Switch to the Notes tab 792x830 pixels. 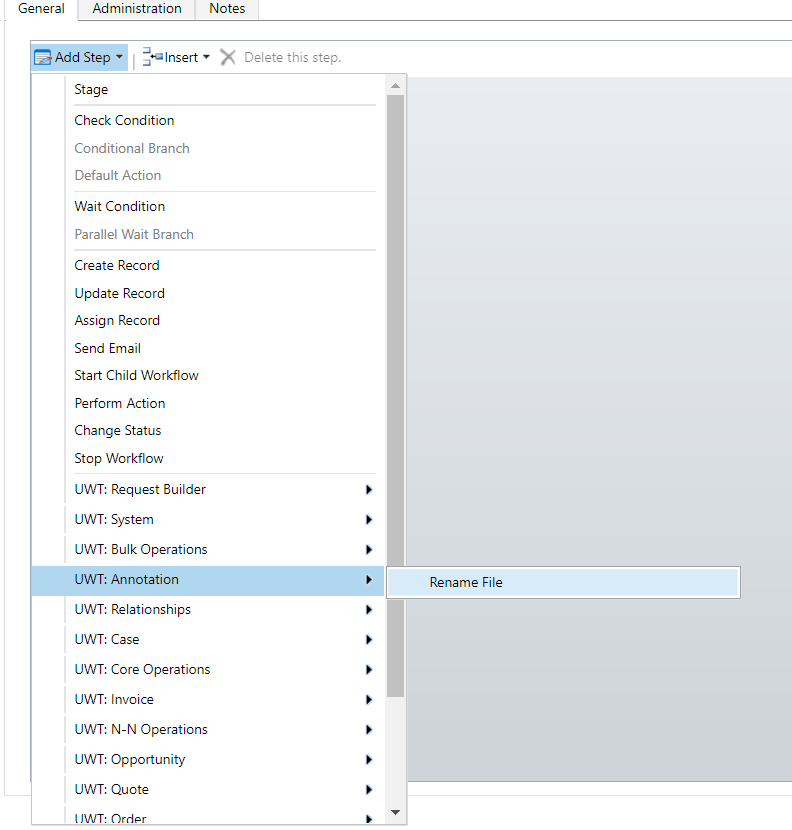coord(227,9)
